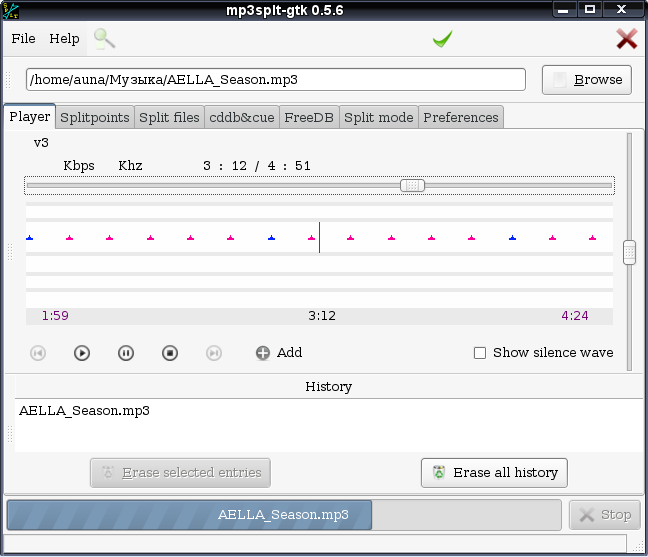Click the song progress slider handle

pos(412,186)
